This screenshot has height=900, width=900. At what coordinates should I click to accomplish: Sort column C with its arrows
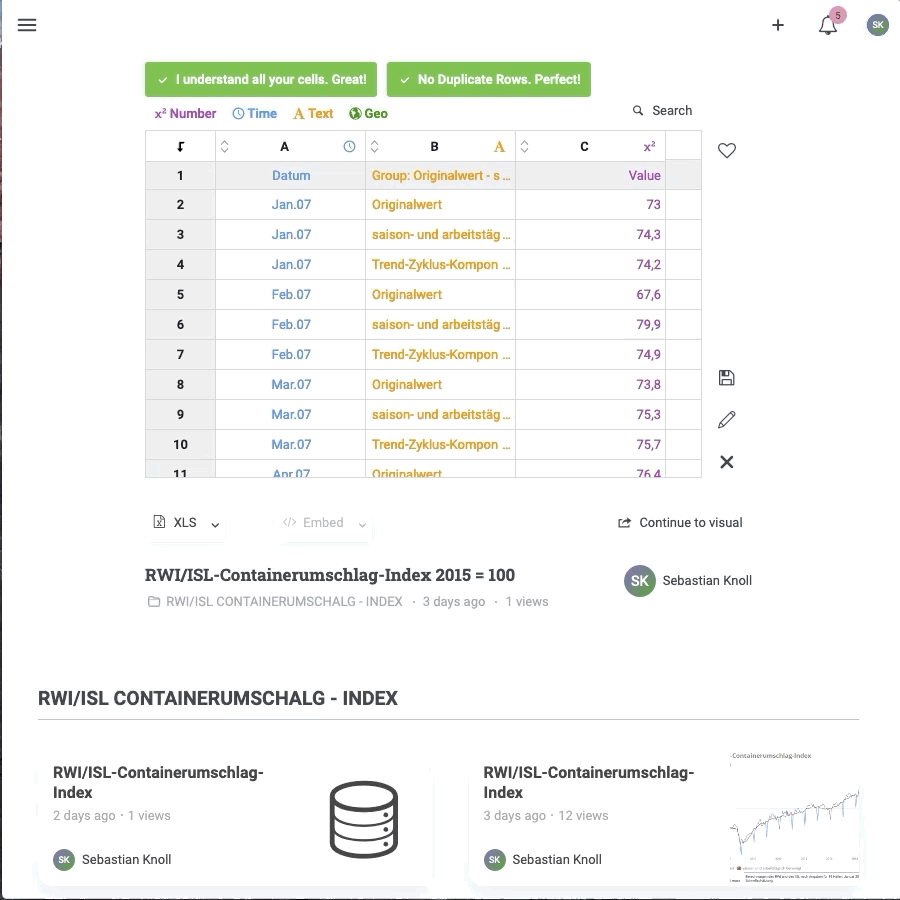click(524, 146)
